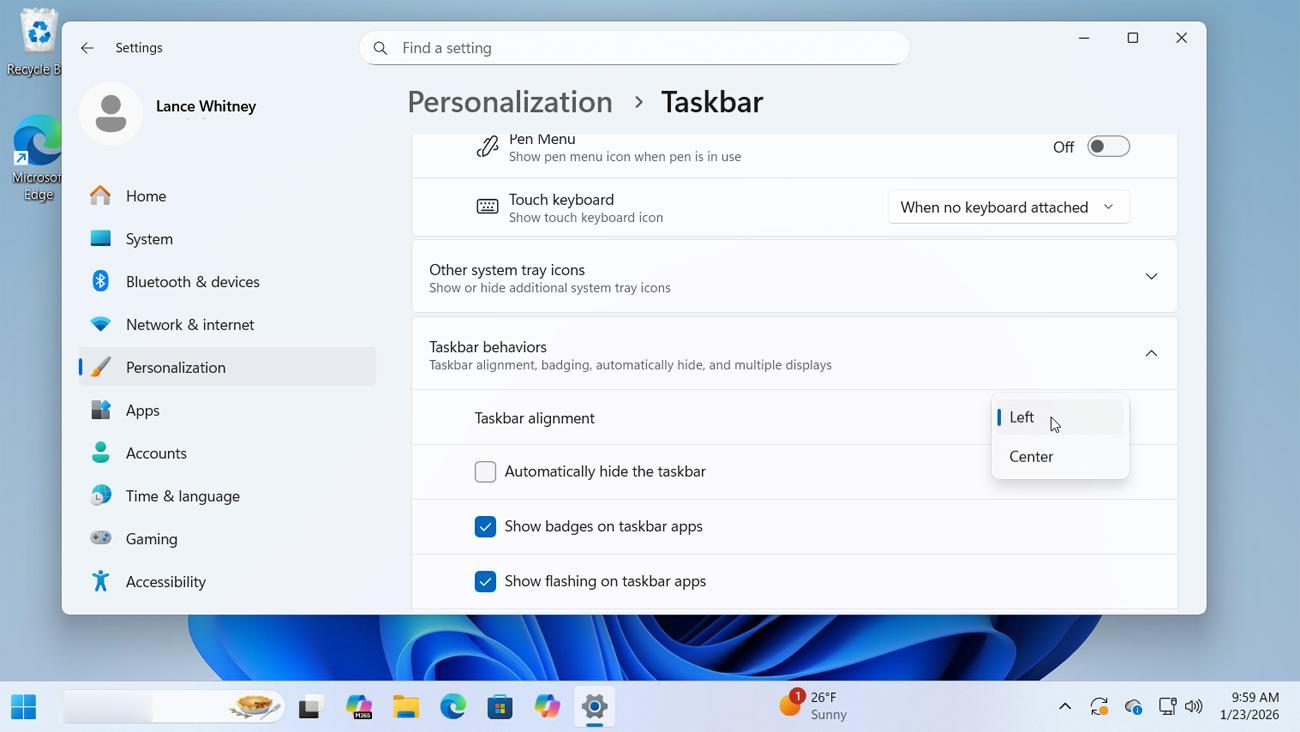Open the weather widget showing 26°F Sunny
Screen dimensions: 1300x732
(815, 706)
